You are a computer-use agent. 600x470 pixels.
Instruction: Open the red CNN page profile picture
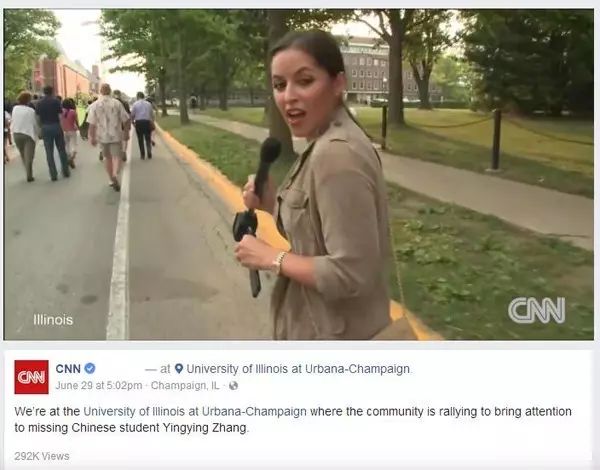(x=31, y=377)
